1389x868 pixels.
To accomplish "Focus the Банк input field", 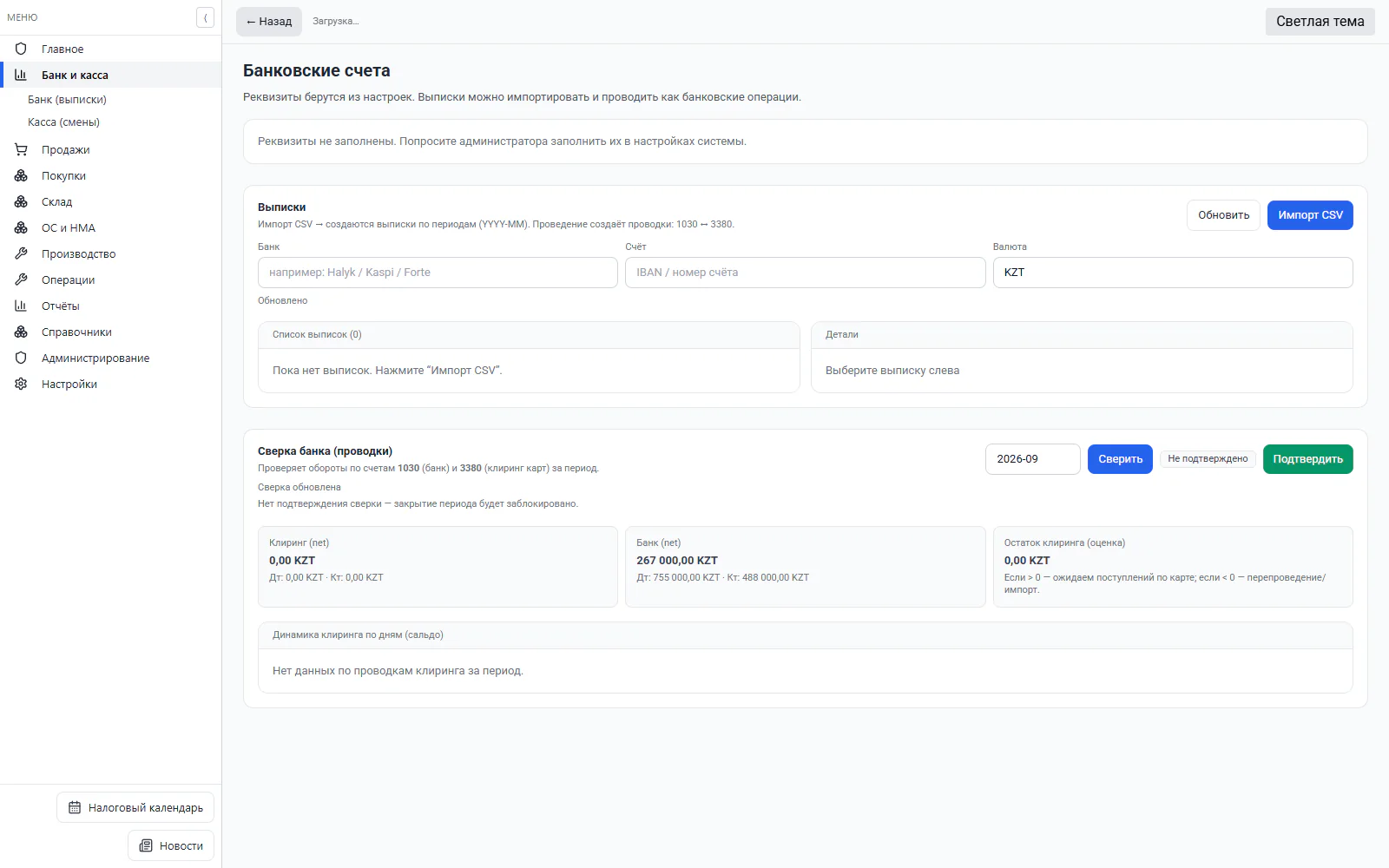I will click(438, 273).
